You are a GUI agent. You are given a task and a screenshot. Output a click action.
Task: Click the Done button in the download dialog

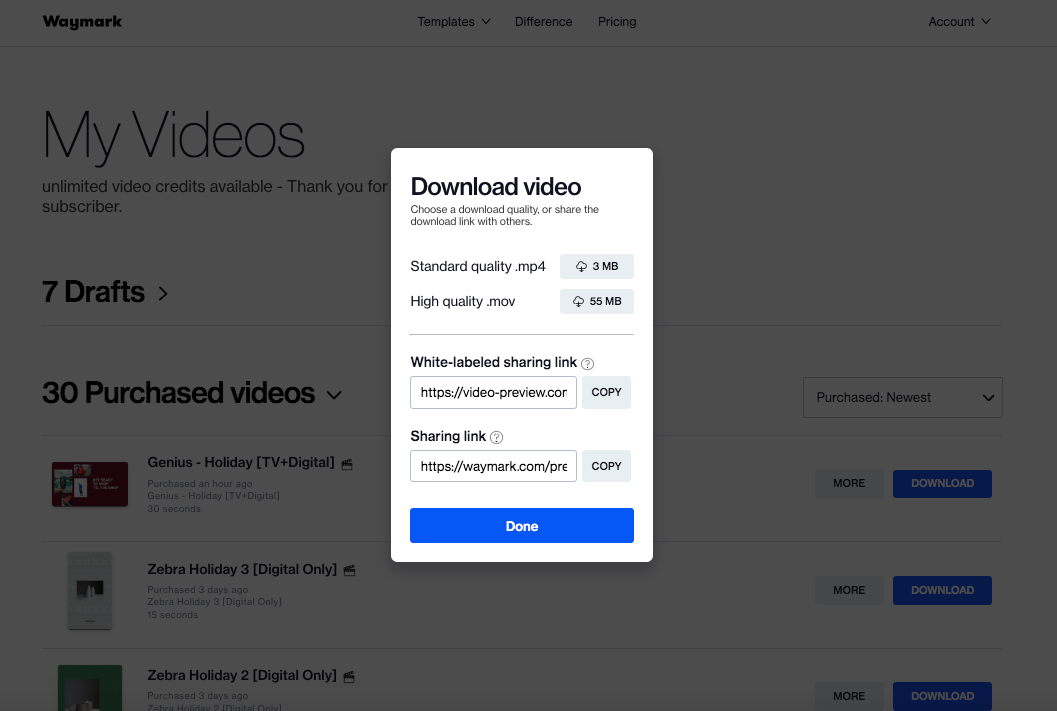pyautogui.click(x=521, y=525)
